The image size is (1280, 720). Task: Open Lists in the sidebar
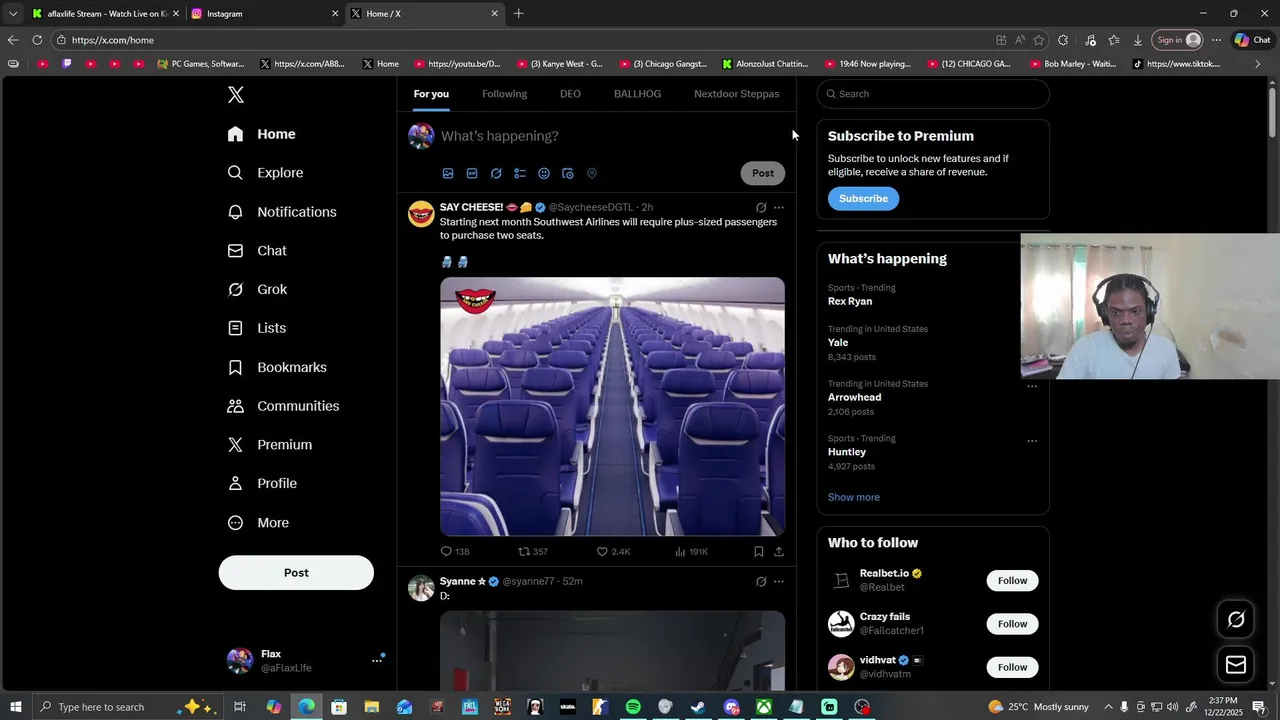click(257, 328)
